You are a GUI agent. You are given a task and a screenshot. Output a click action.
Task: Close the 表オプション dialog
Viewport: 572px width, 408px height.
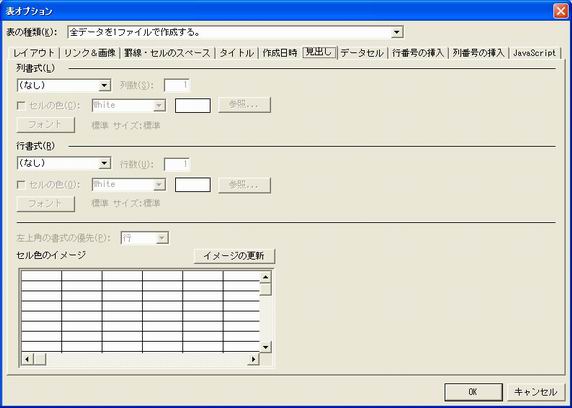click(x=560, y=11)
